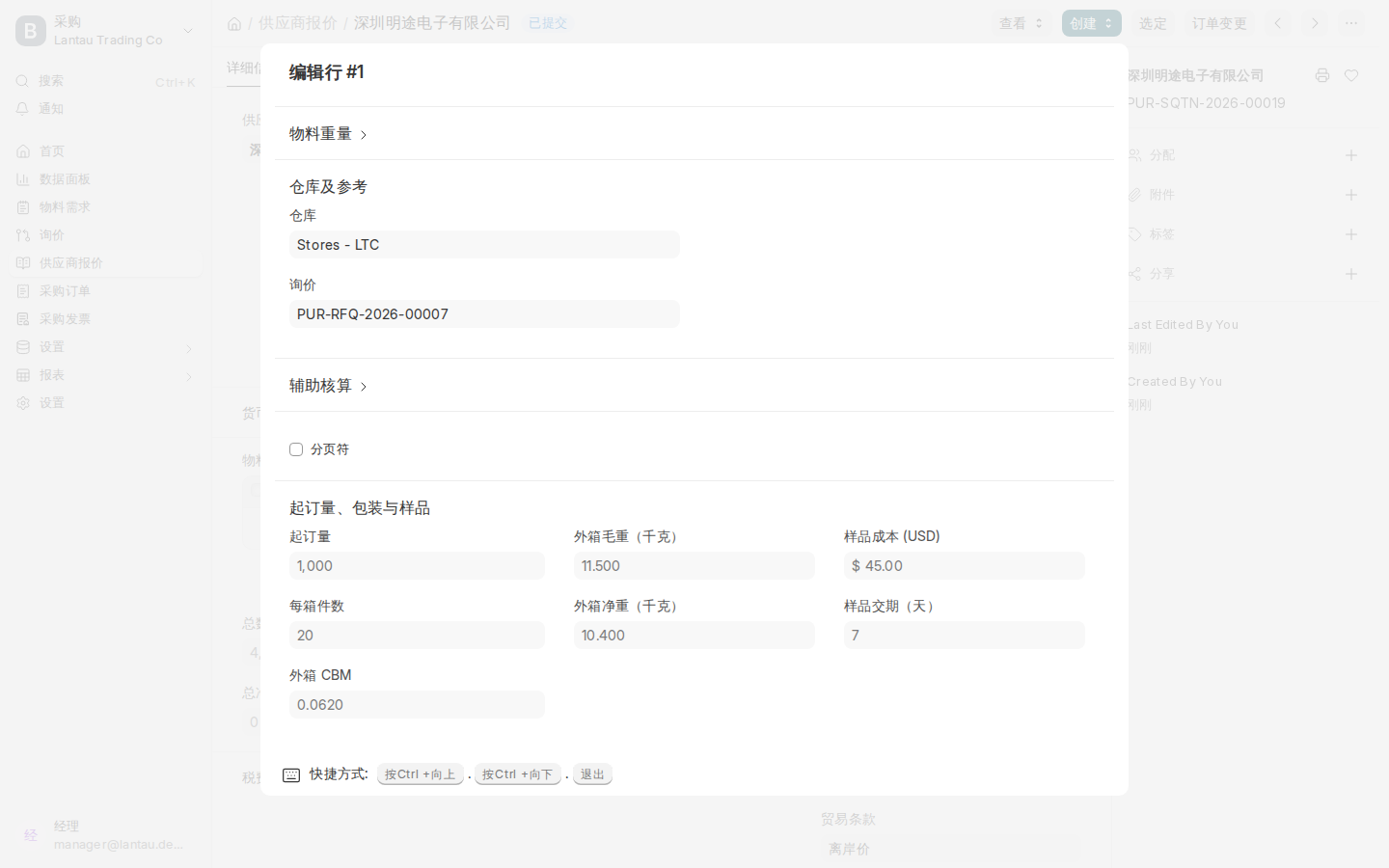
Task: Add an assignment with 分配 plus icon
Action: 1351,155
